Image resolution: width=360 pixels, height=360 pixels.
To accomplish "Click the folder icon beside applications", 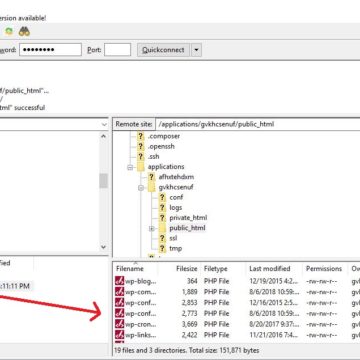I will tap(141, 167).
